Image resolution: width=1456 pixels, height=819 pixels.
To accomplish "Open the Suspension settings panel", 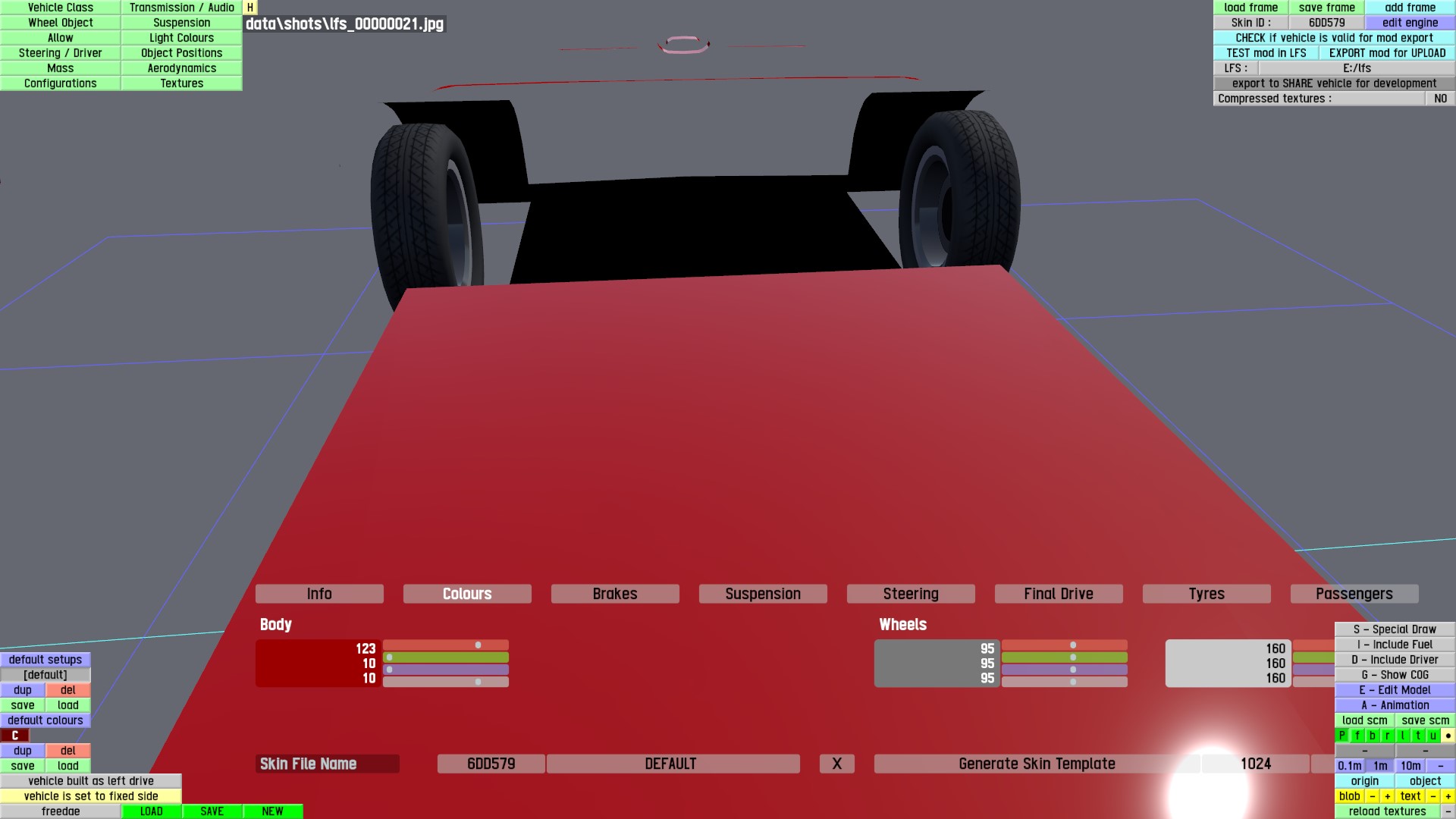I will pyautogui.click(x=181, y=23).
